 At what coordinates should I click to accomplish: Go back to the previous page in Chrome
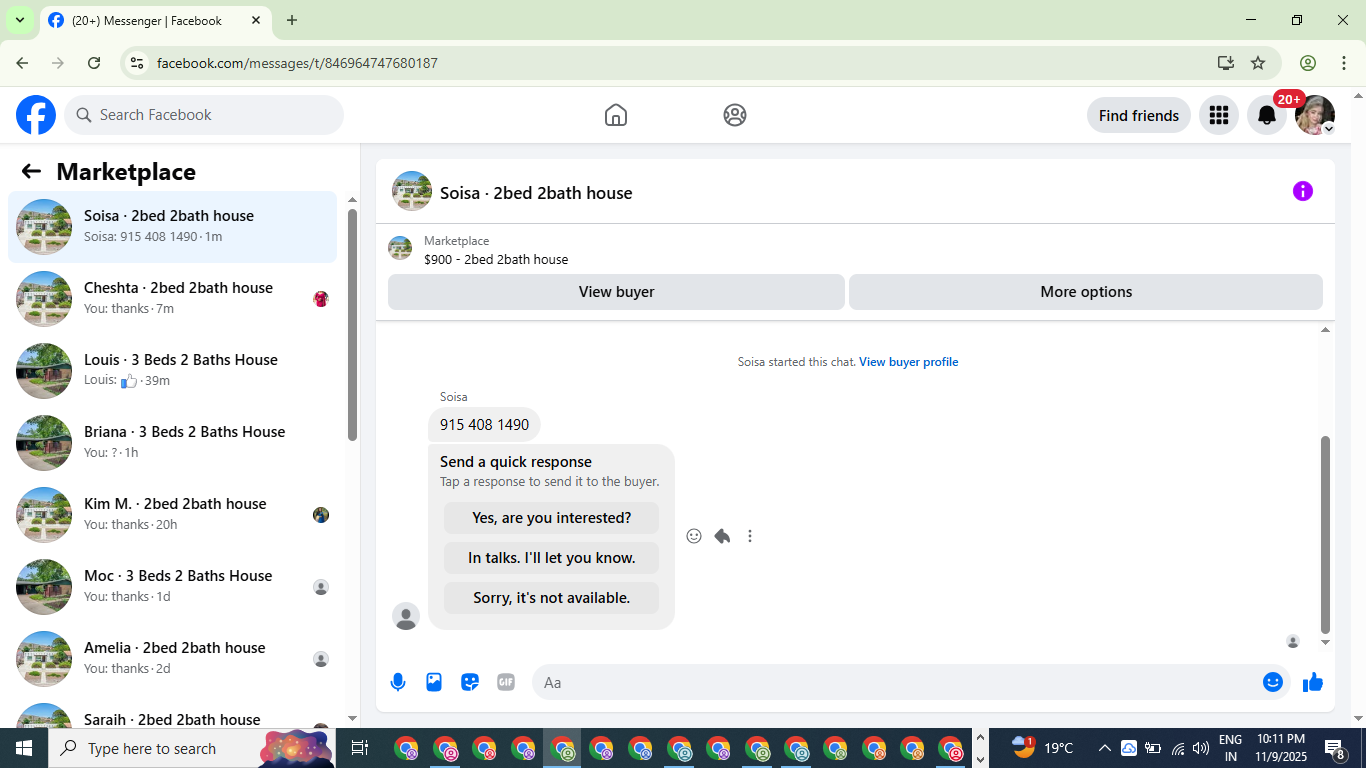click(22, 63)
